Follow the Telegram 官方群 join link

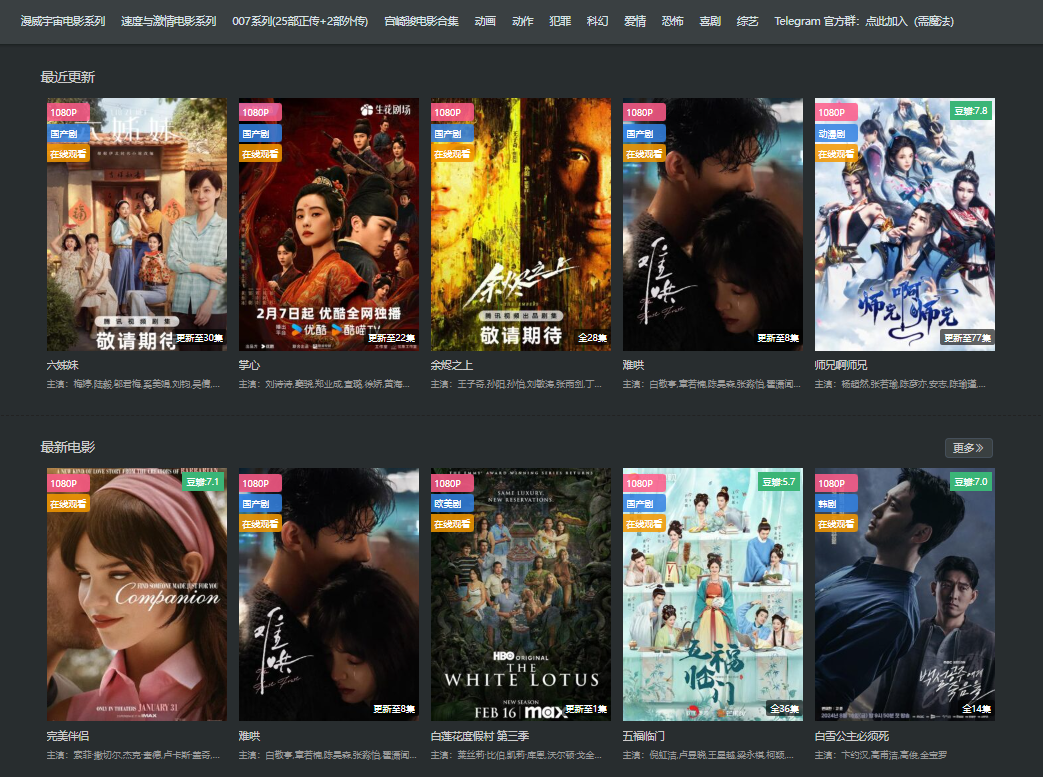coord(863,21)
